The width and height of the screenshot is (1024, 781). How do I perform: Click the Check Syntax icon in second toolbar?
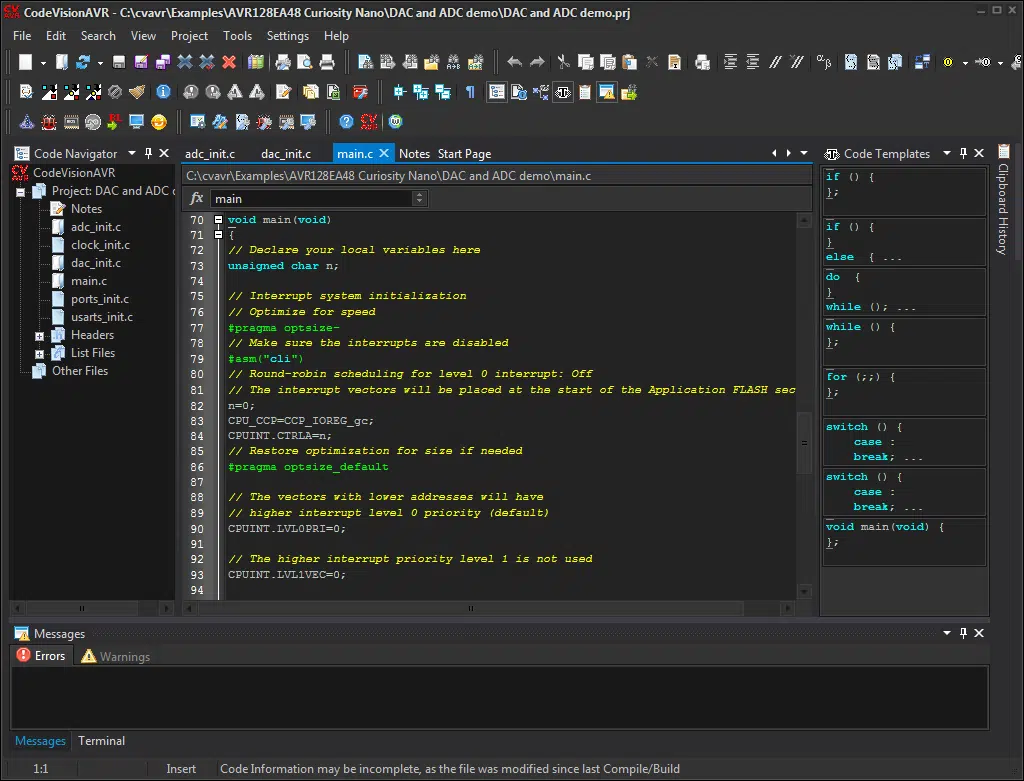point(26,92)
